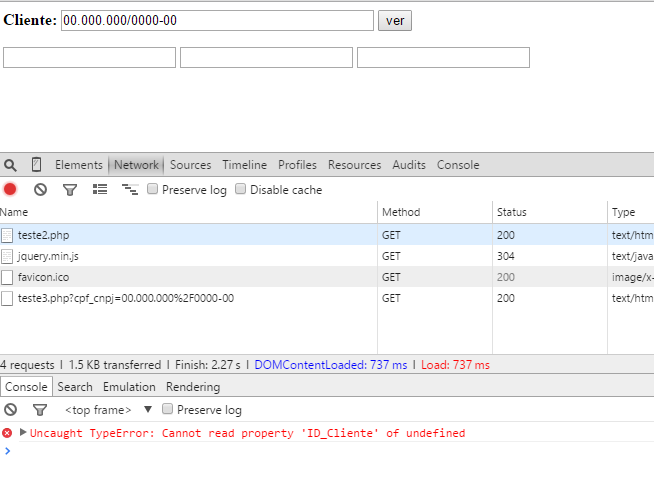Enable Preserve log in Network panel

153,189
